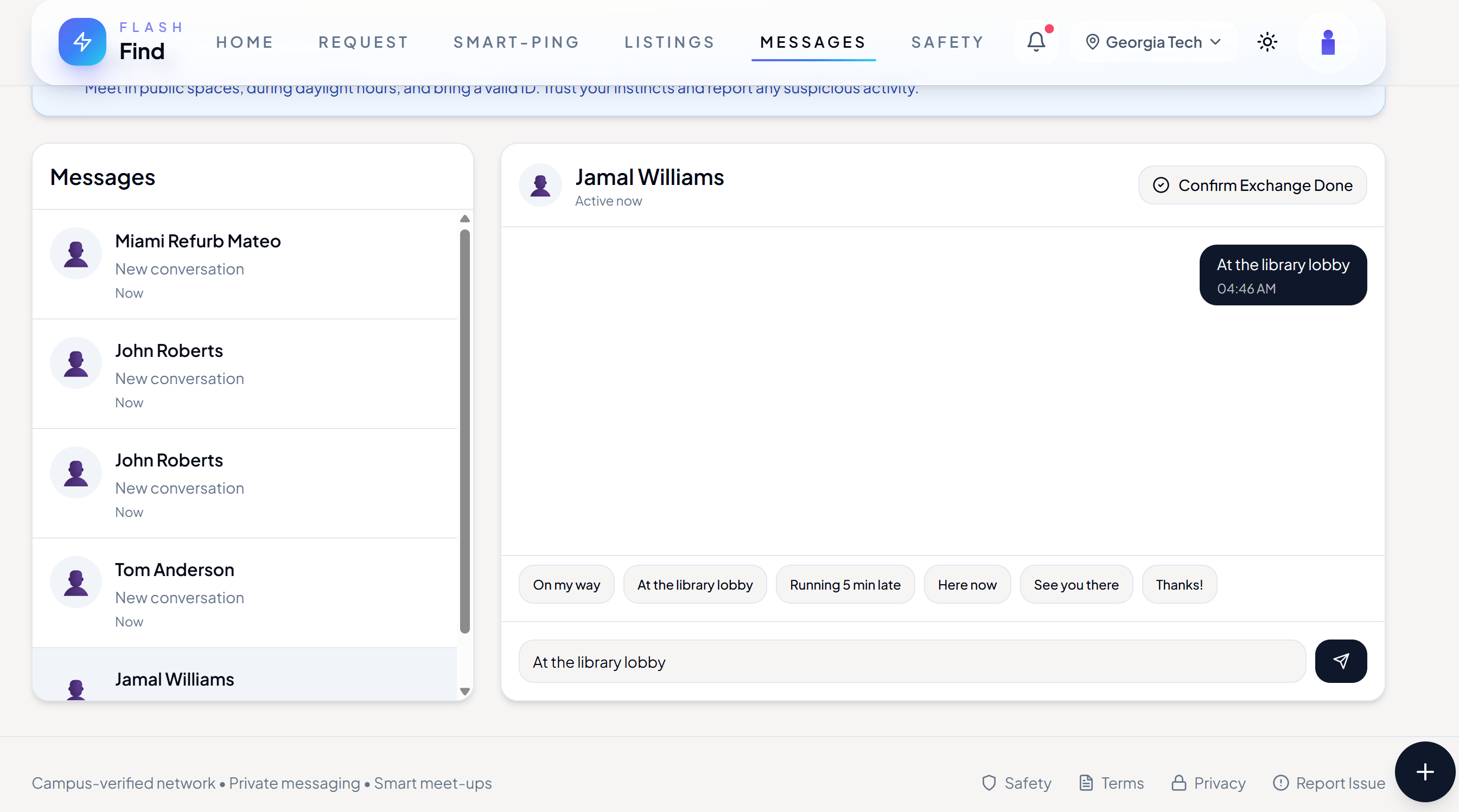1459x812 pixels.
Task: Click Jamal Williams chat header avatar
Action: [540, 185]
